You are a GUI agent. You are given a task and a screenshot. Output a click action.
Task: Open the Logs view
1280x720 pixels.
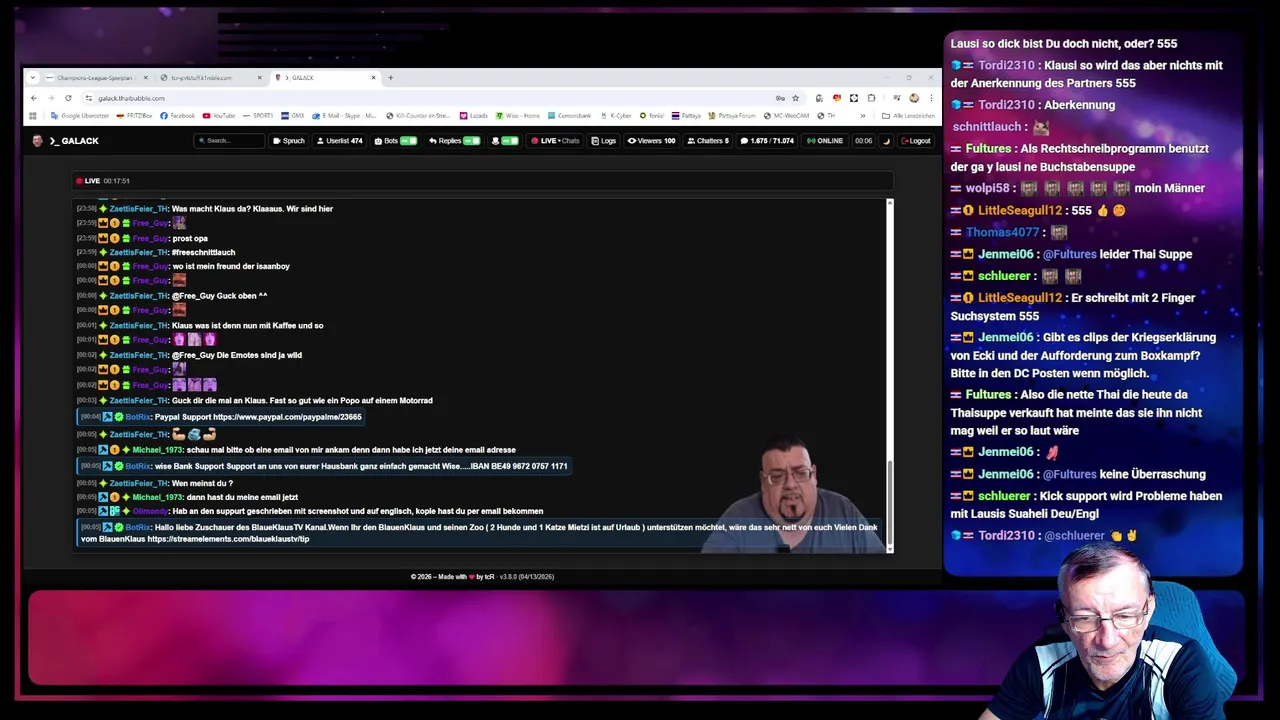coord(604,141)
